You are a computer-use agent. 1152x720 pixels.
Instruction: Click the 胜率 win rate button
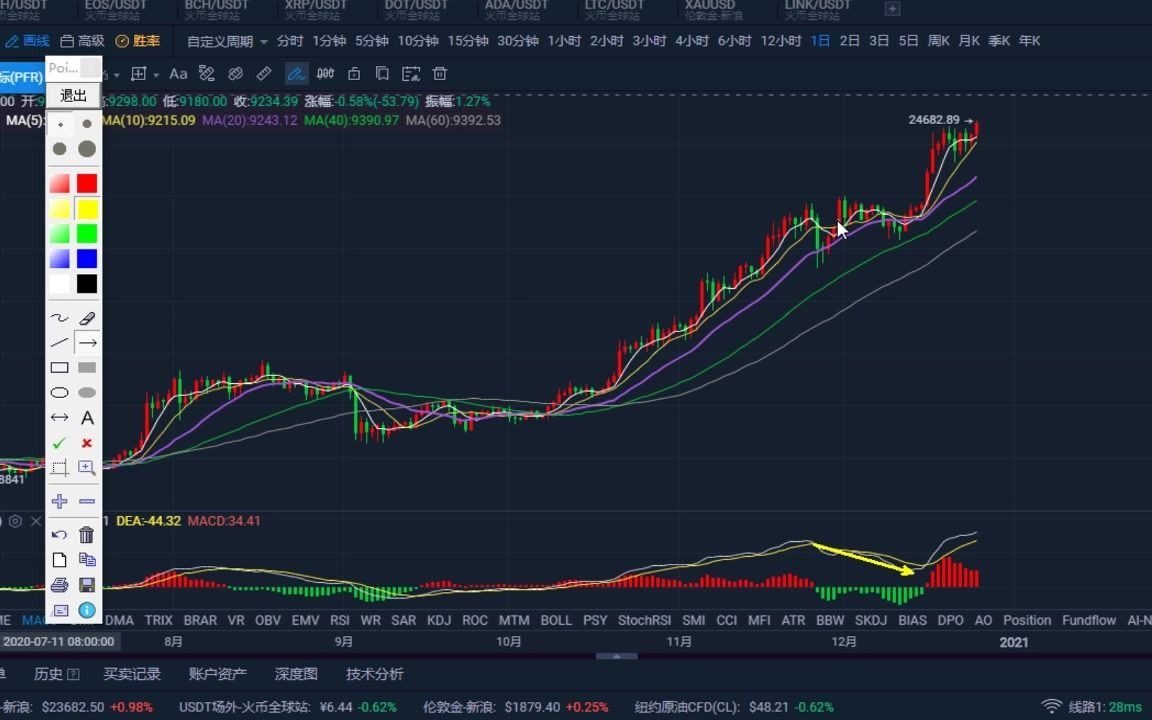138,41
